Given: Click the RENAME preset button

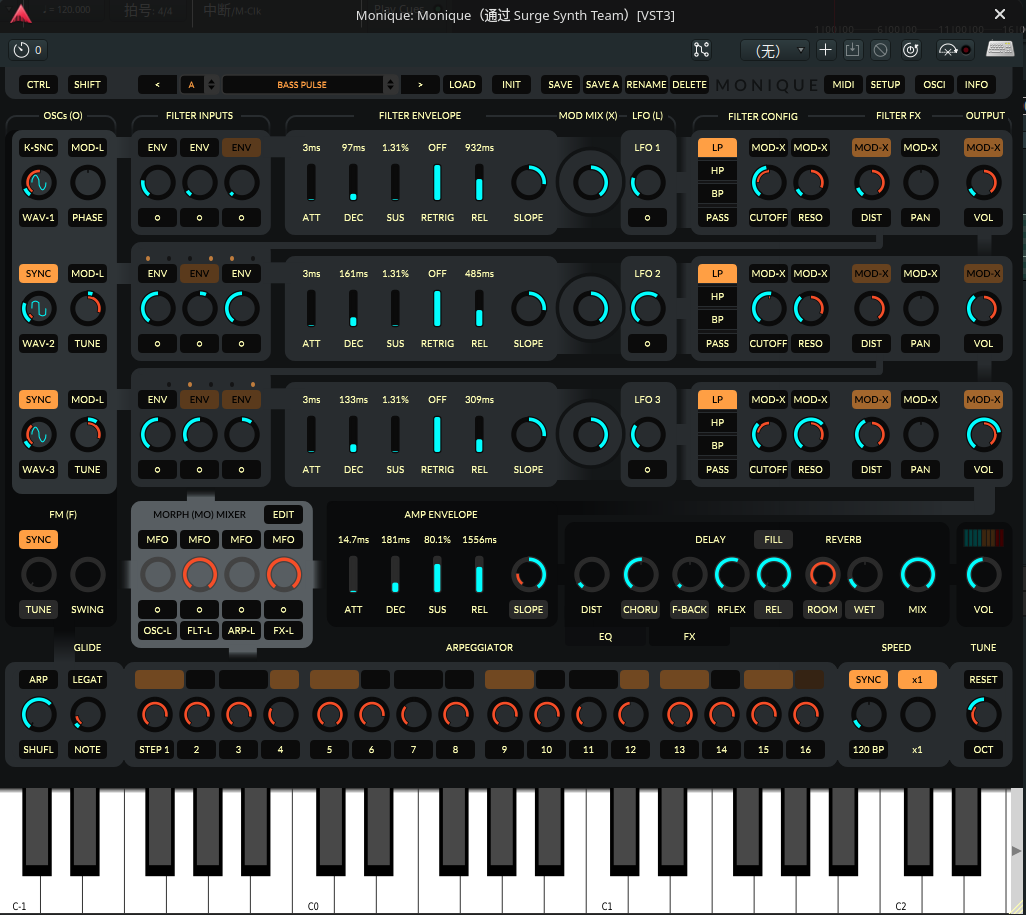Looking at the screenshot, I should click(646, 84).
